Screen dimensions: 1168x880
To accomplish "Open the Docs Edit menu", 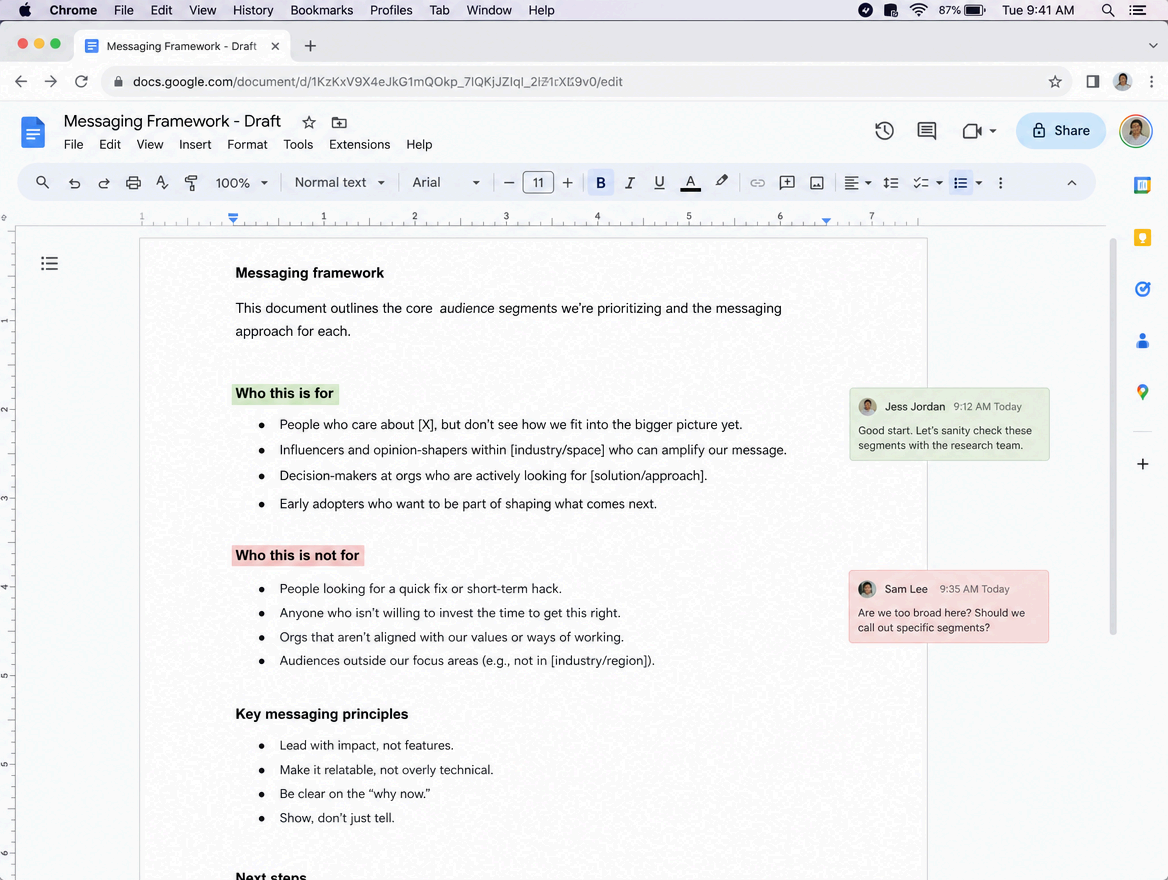I will point(110,145).
